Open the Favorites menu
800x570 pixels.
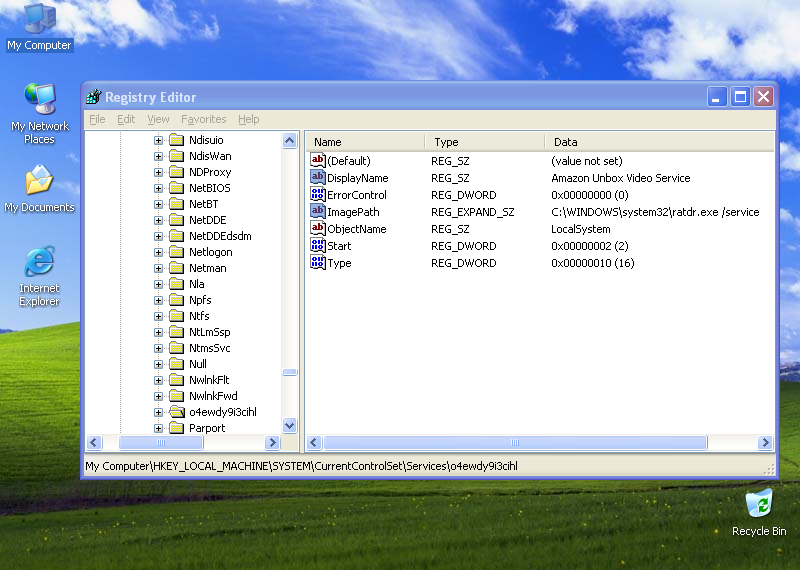tap(203, 119)
